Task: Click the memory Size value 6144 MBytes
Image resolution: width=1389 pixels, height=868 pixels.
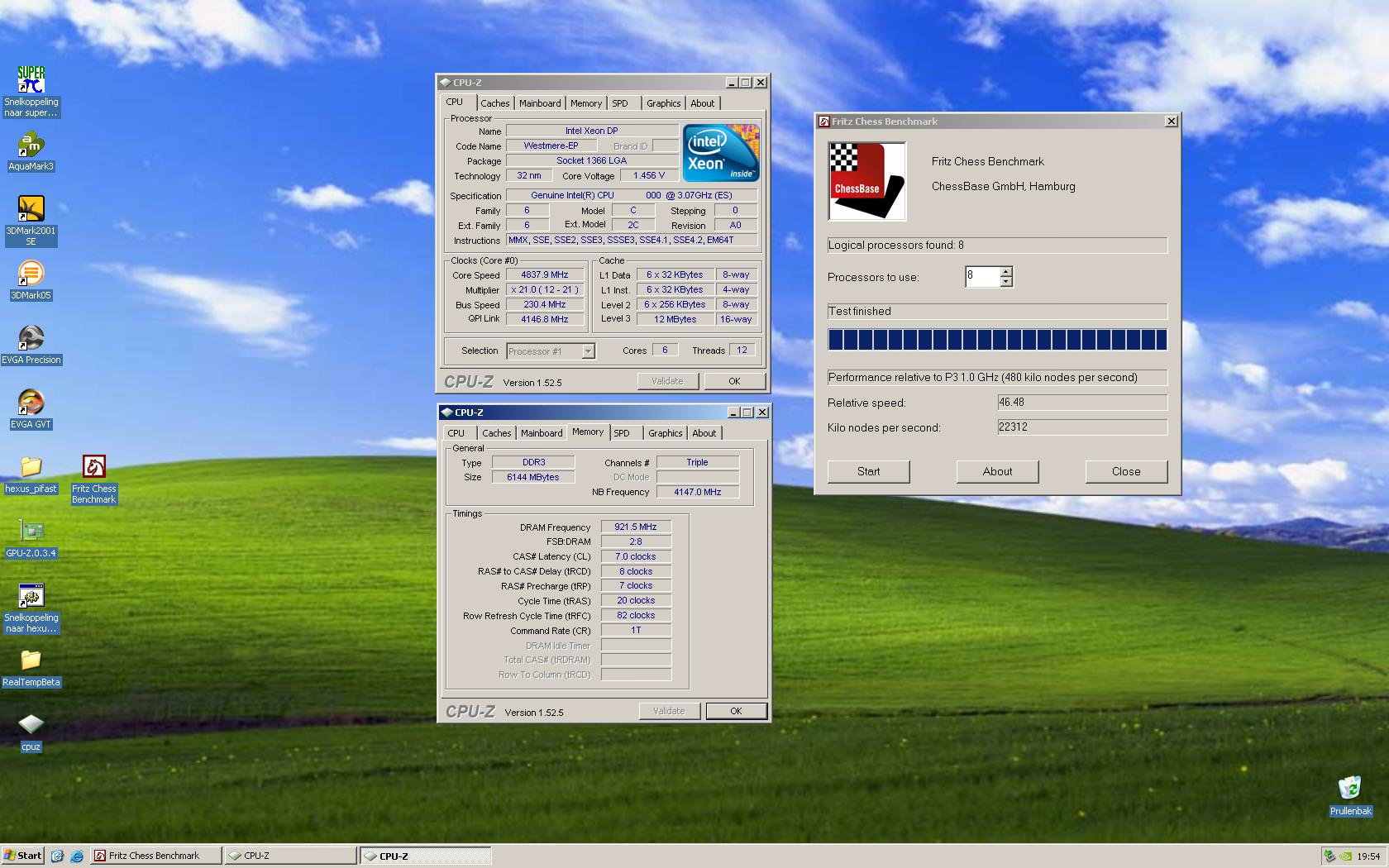Action: 532,477
